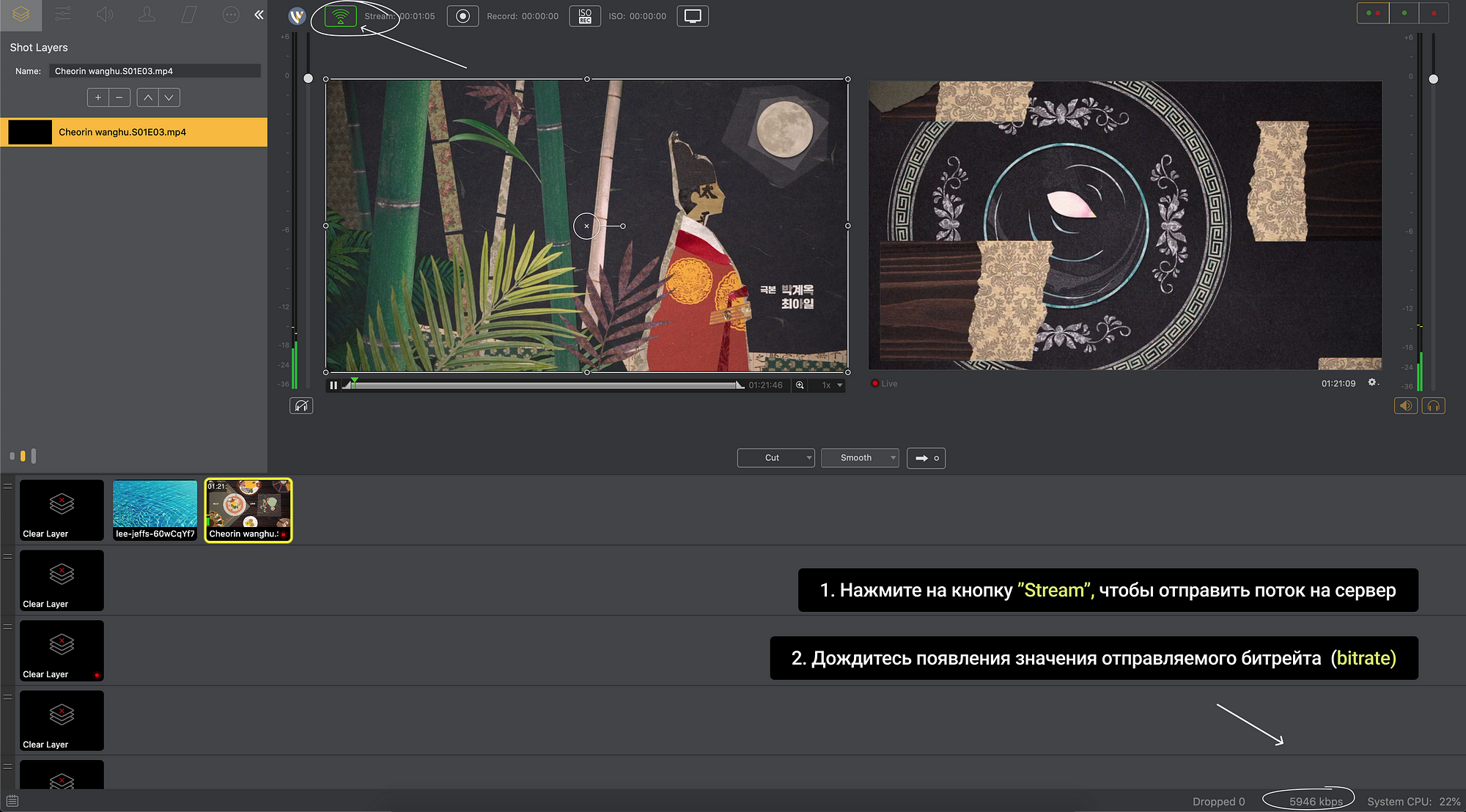Screen dimensions: 1466x812
Task: Open the Cut transition dropdown
Action: pos(776,458)
